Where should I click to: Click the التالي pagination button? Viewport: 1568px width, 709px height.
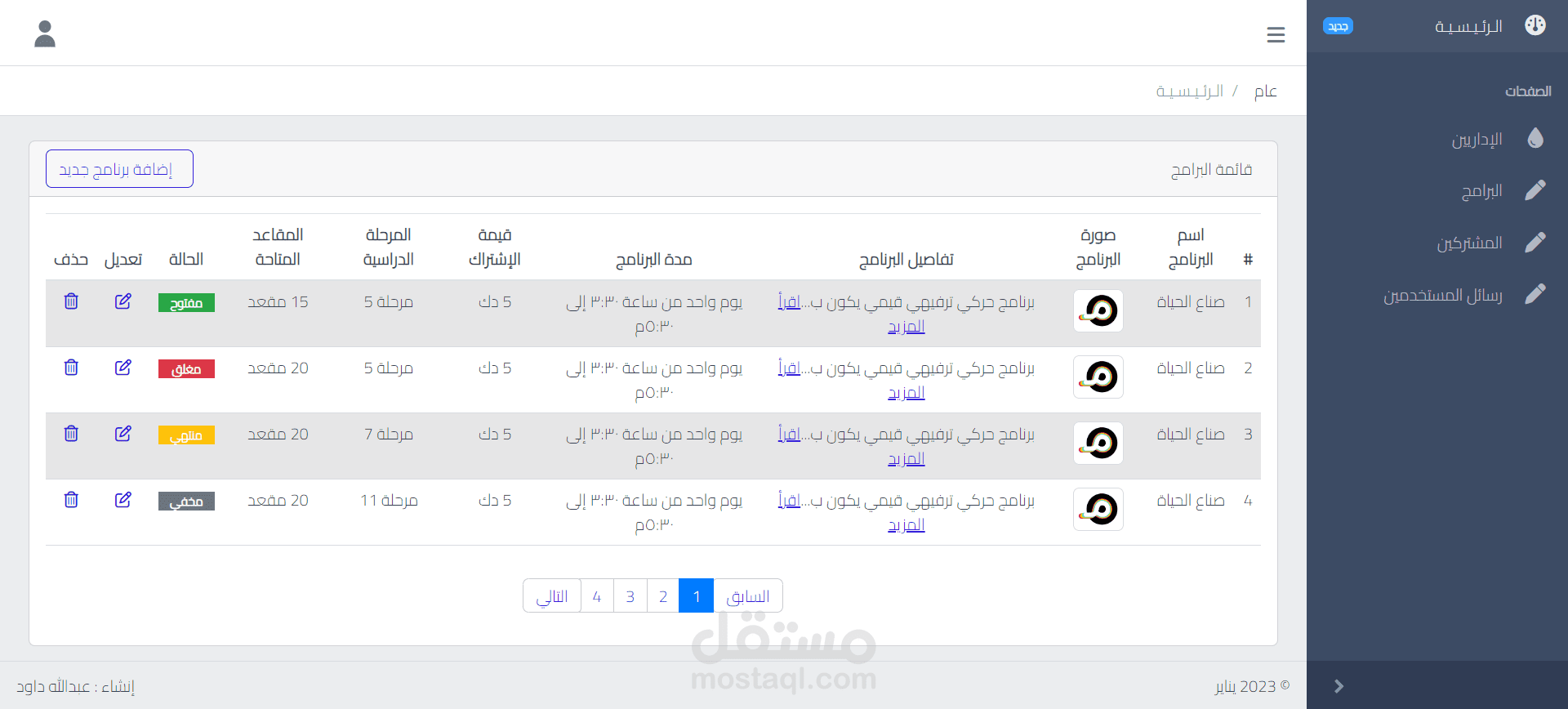pyautogui.click(x=552, y=595)
